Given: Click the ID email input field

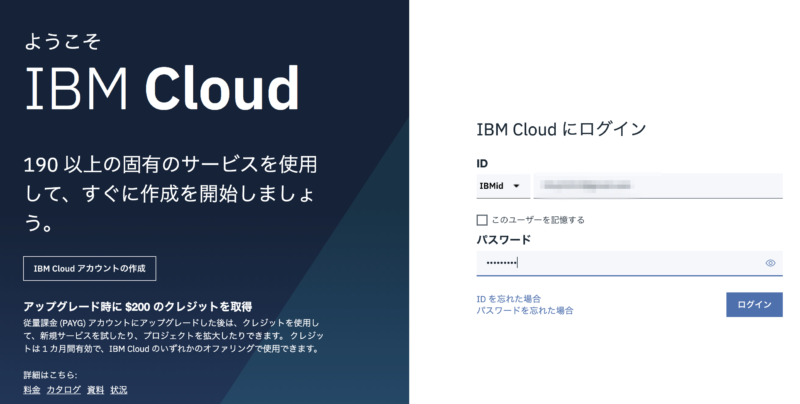Looking at the screenshot, I should [x=658, y=186].
